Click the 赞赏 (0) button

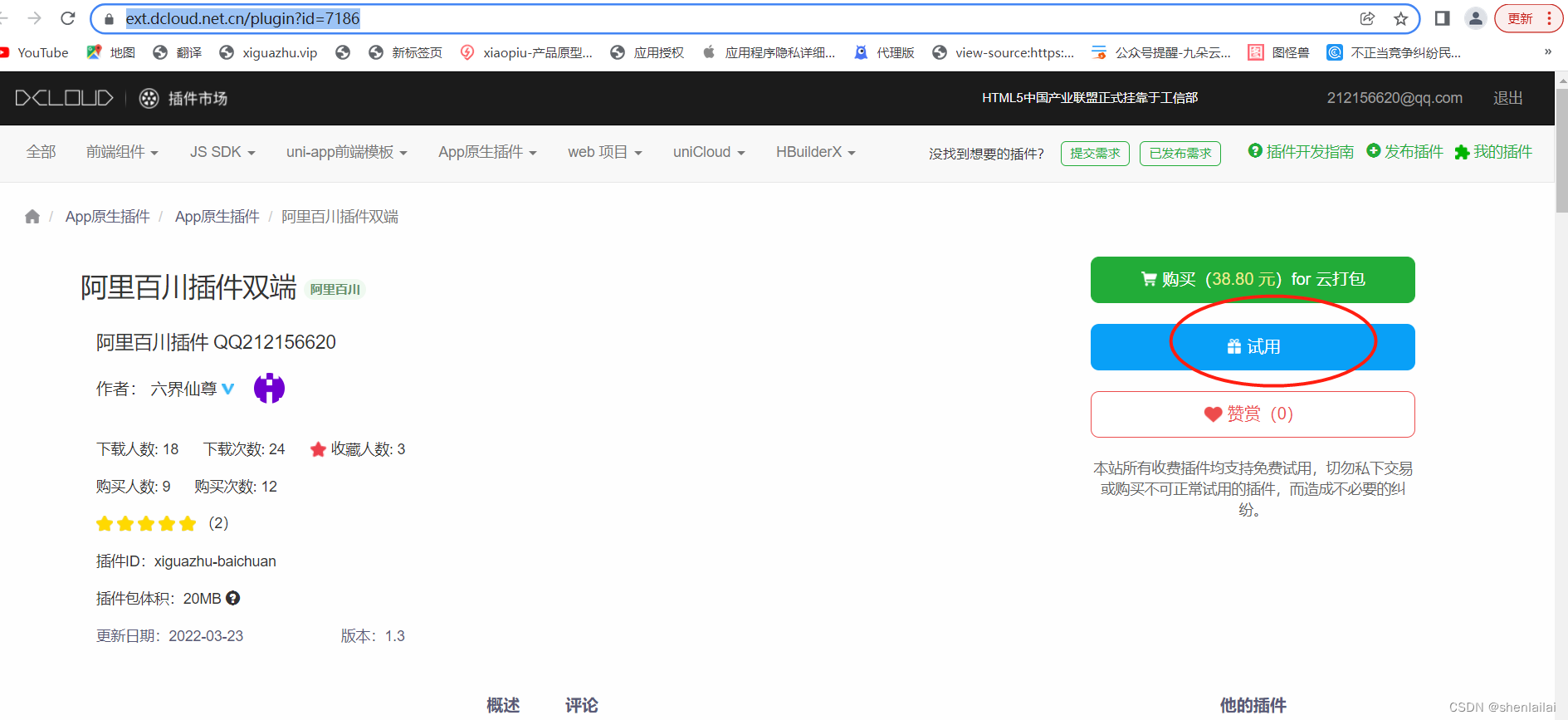tap(1253, 414)
